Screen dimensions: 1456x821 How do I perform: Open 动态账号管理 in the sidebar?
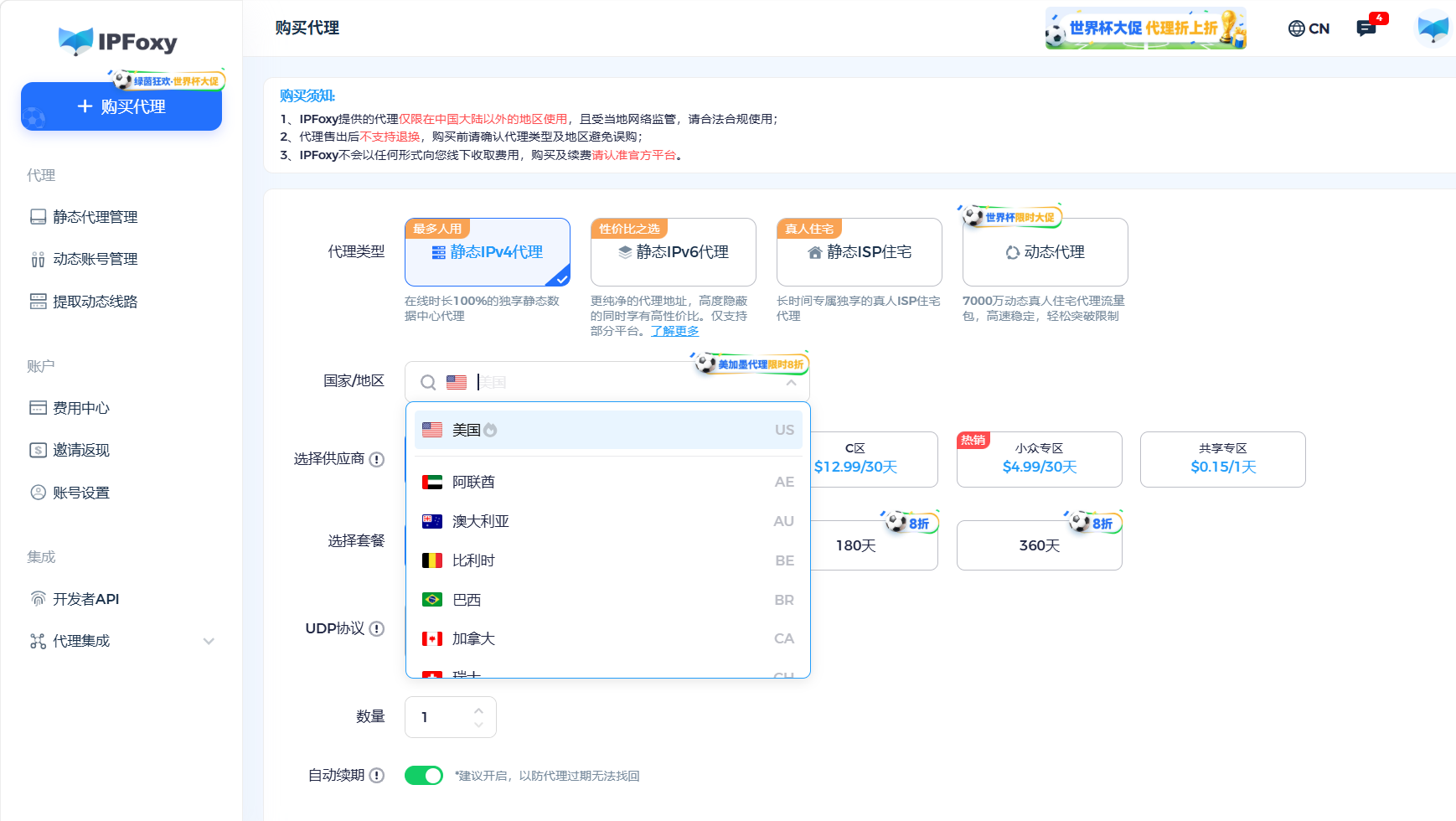click(95, 259)
